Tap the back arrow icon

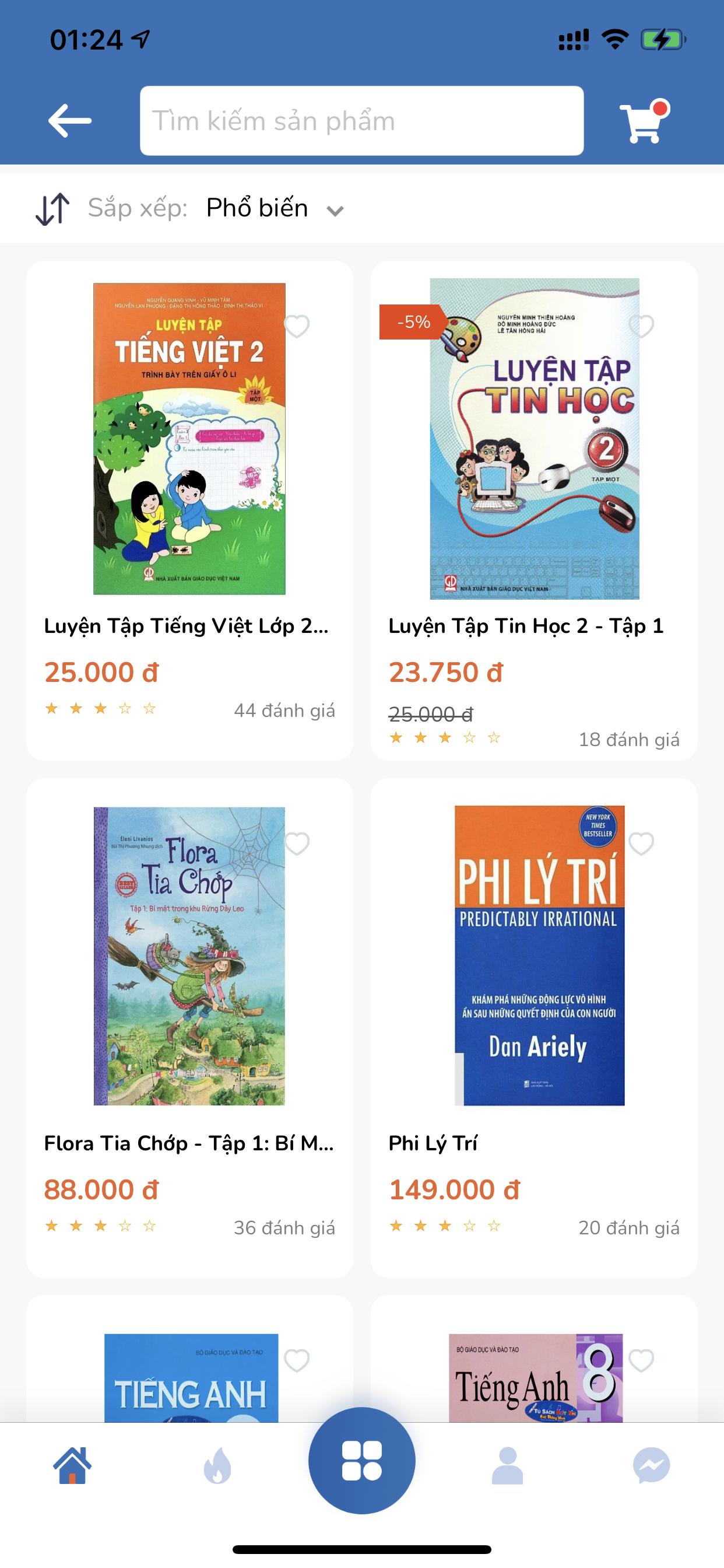tap(70, 121)
